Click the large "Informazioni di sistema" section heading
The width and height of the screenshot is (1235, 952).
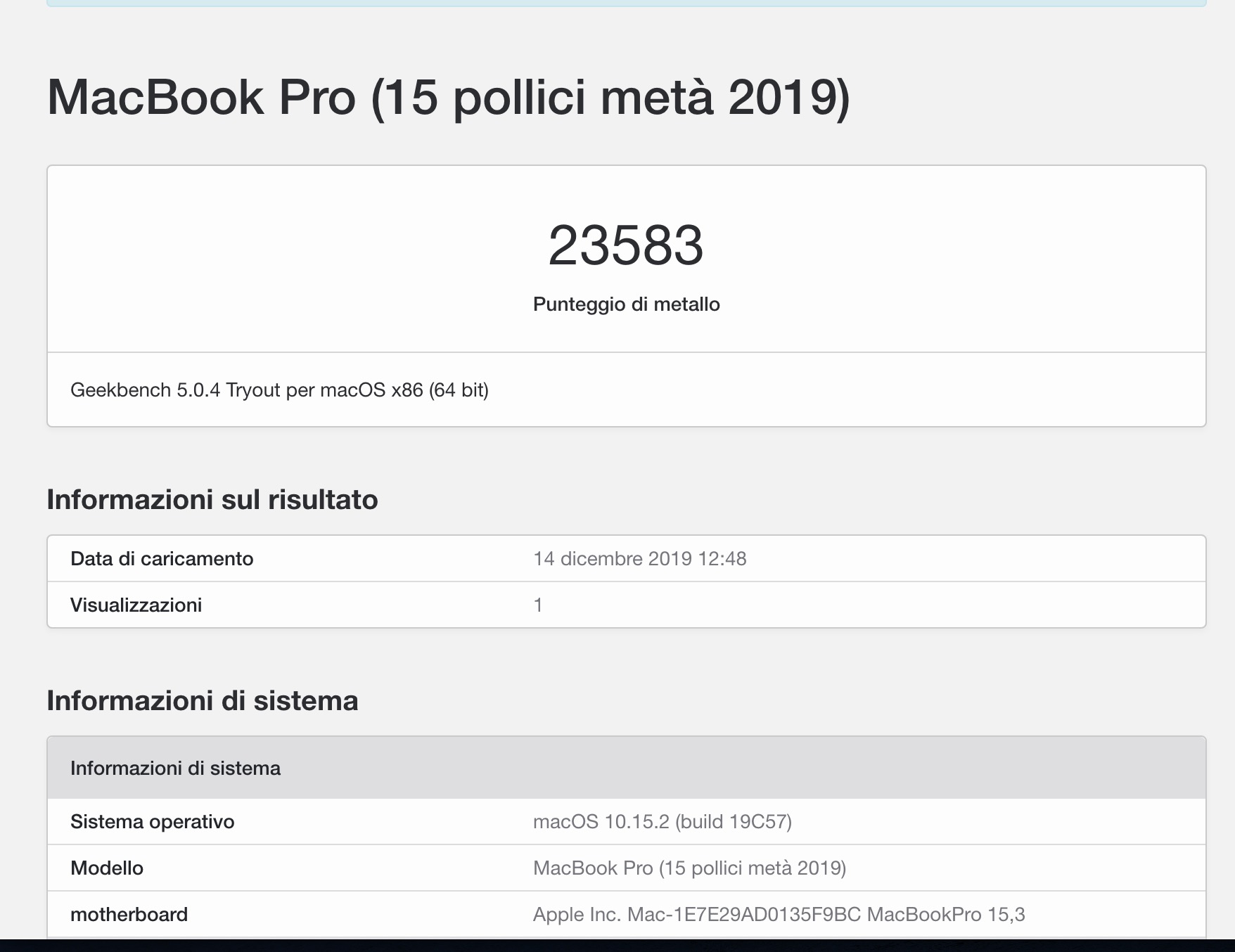coord(202,701)
